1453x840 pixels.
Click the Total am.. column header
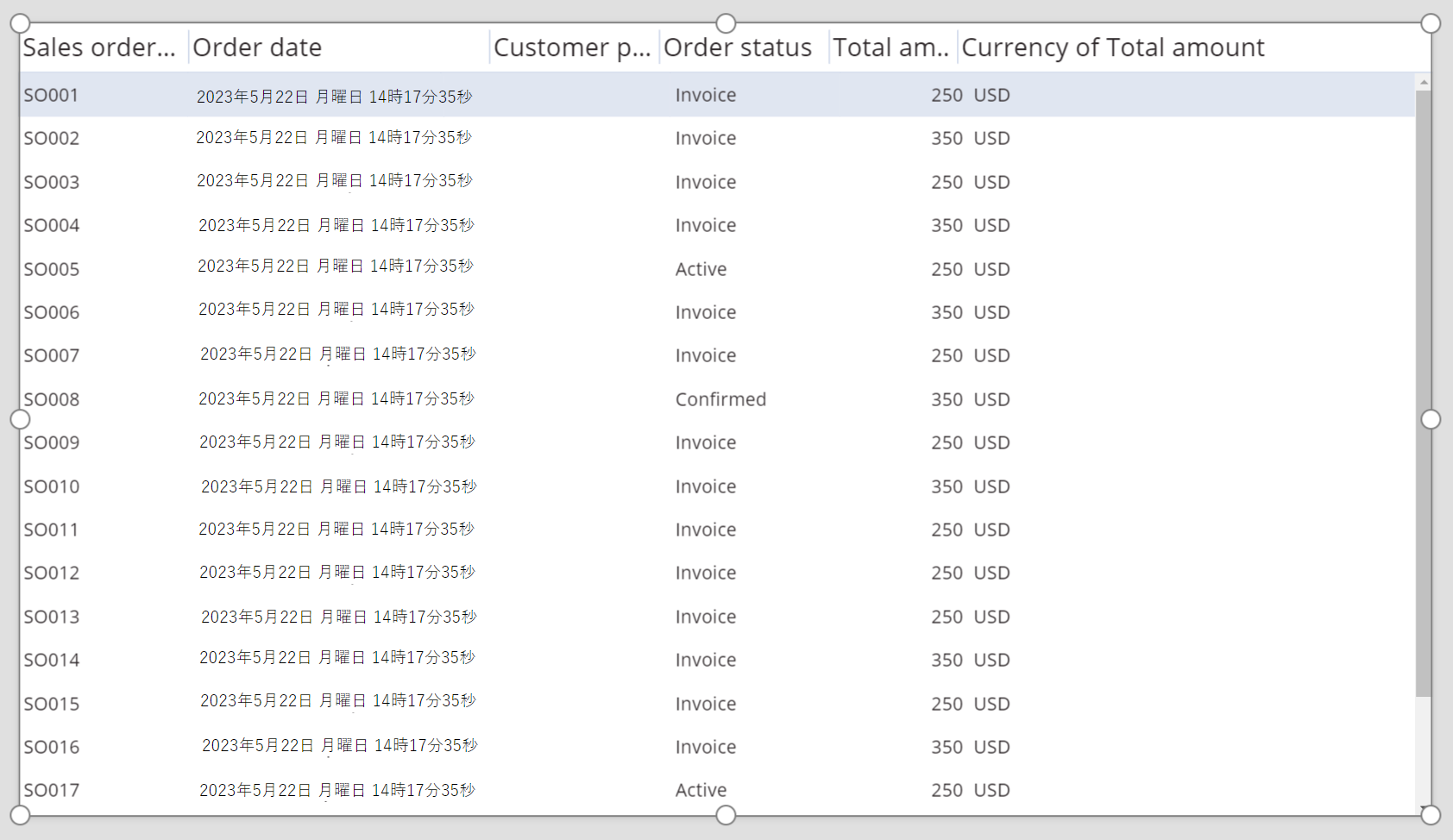tap(891, 47)
